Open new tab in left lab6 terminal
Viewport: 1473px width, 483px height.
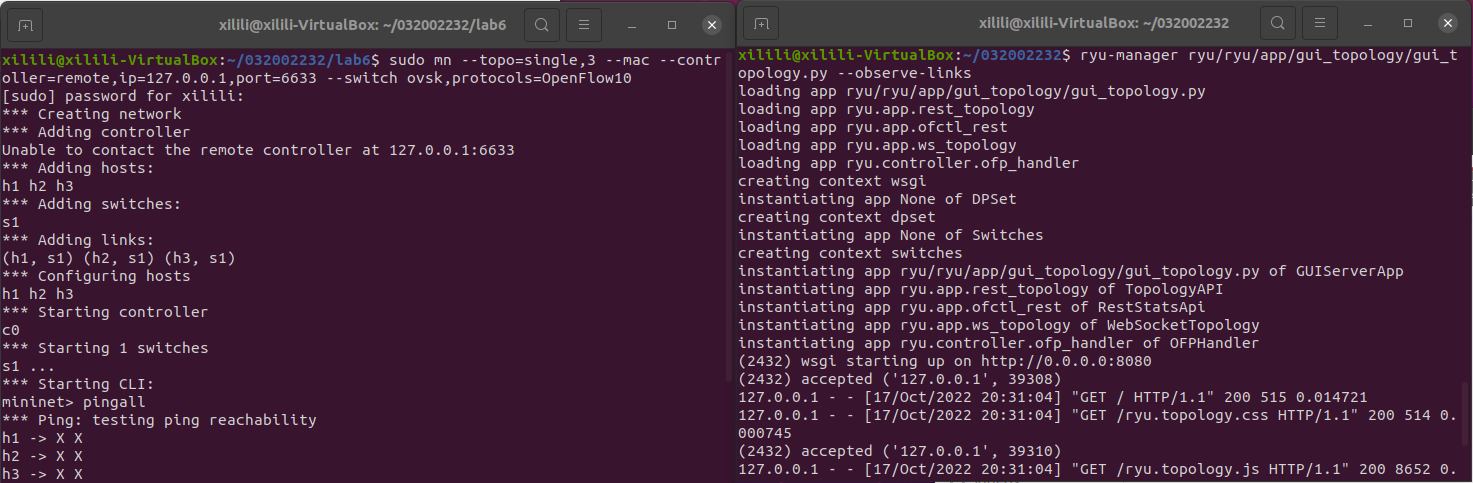25,24
